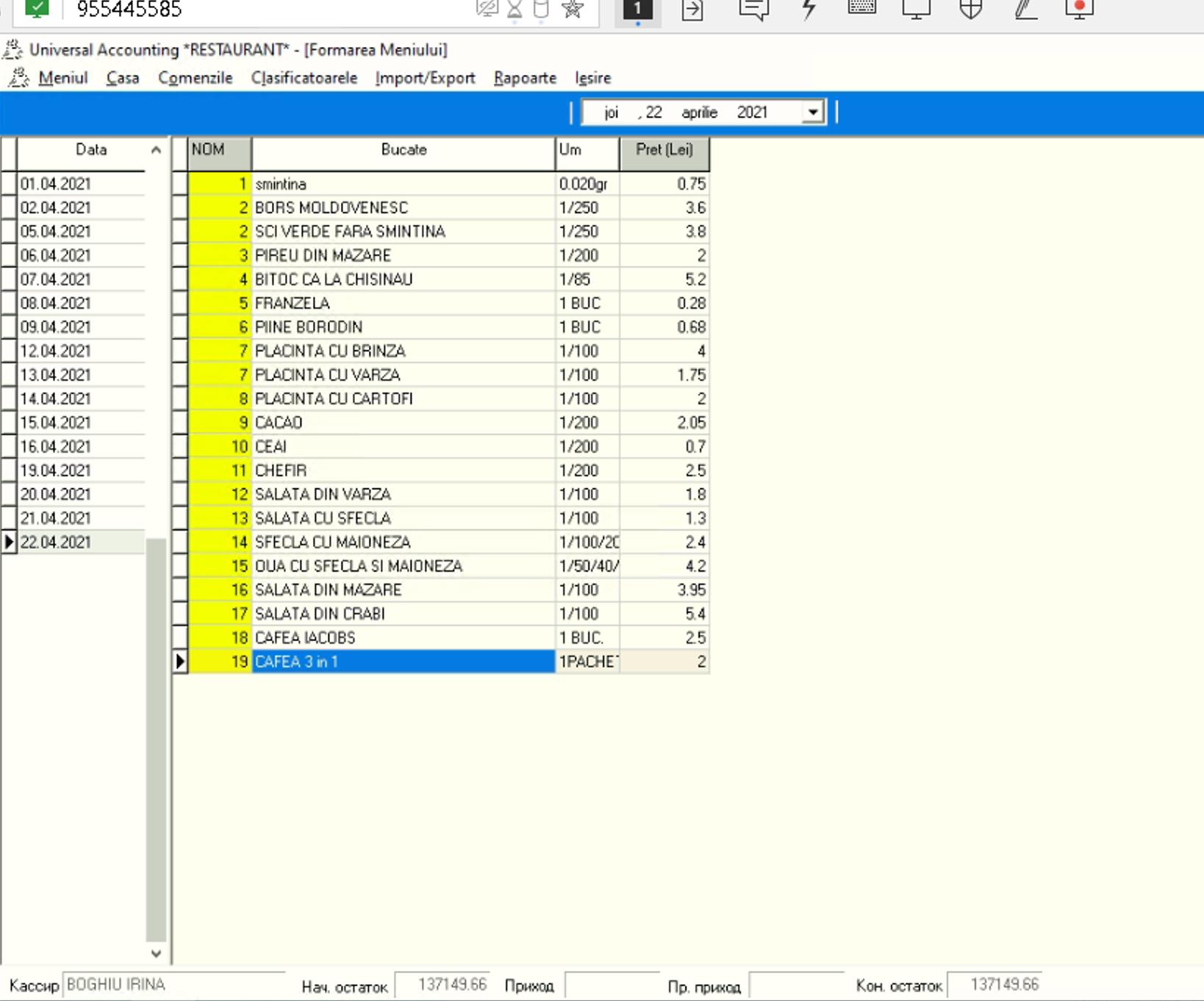This screenshot has height=1001, width=1204.
Task: Click the chat message icon in top toolbar
Action: click(x=753, y=10)
